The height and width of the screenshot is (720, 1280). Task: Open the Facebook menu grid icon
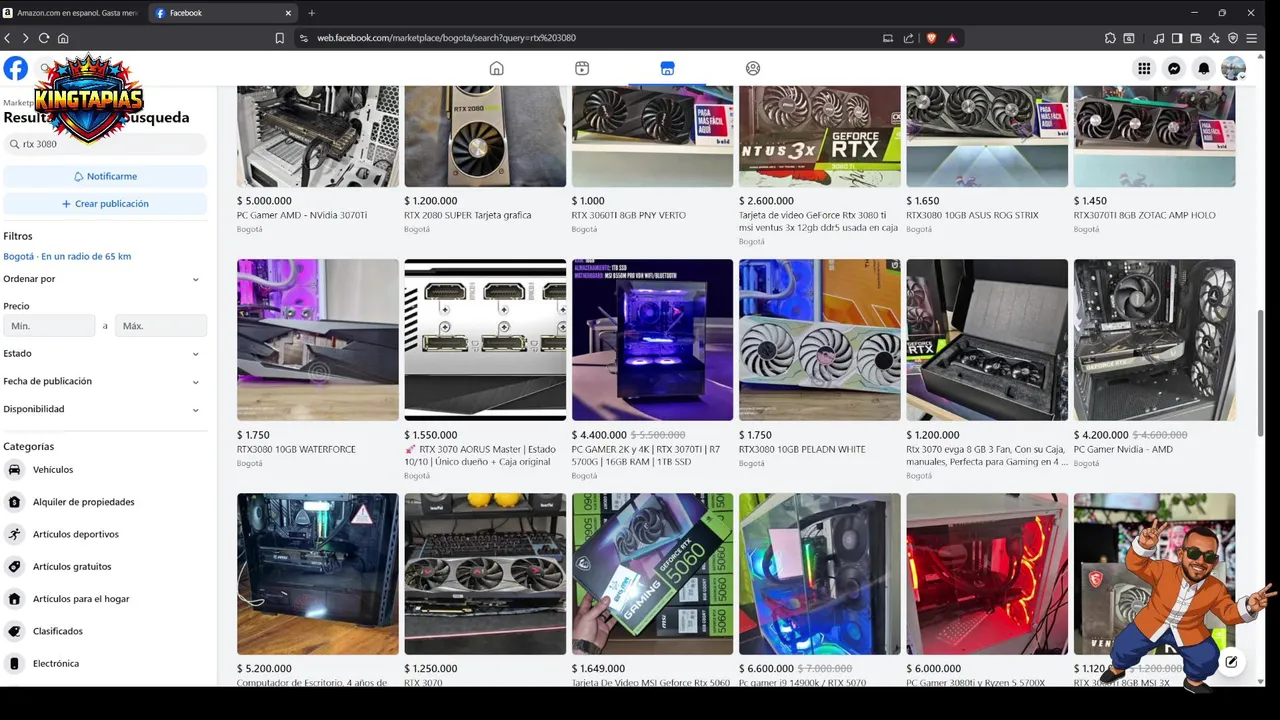click(1144, 68)
